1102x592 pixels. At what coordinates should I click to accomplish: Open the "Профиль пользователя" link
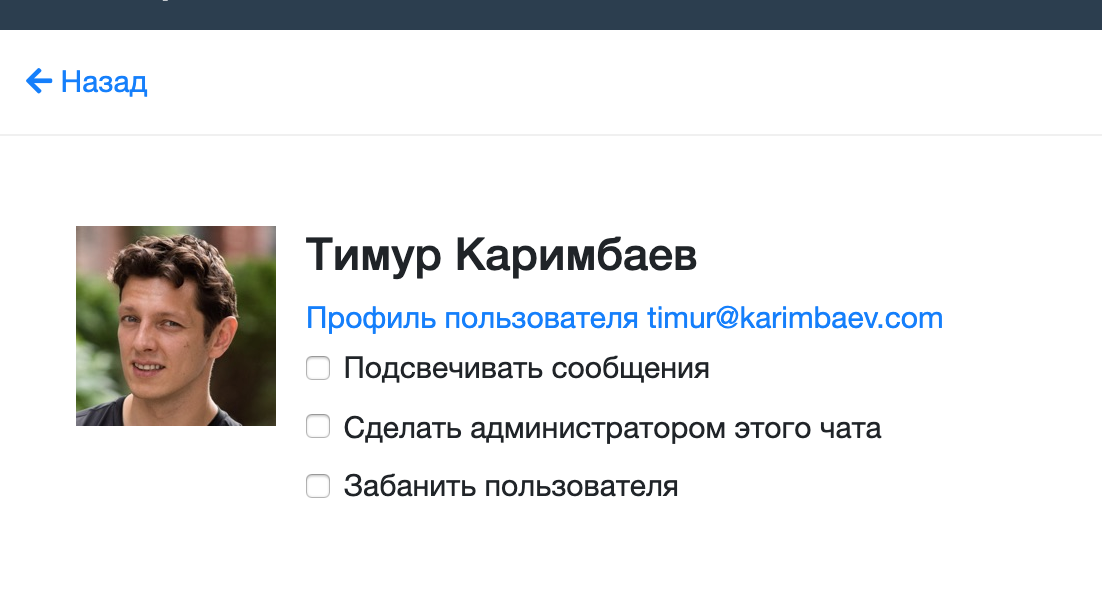(472, 318)
